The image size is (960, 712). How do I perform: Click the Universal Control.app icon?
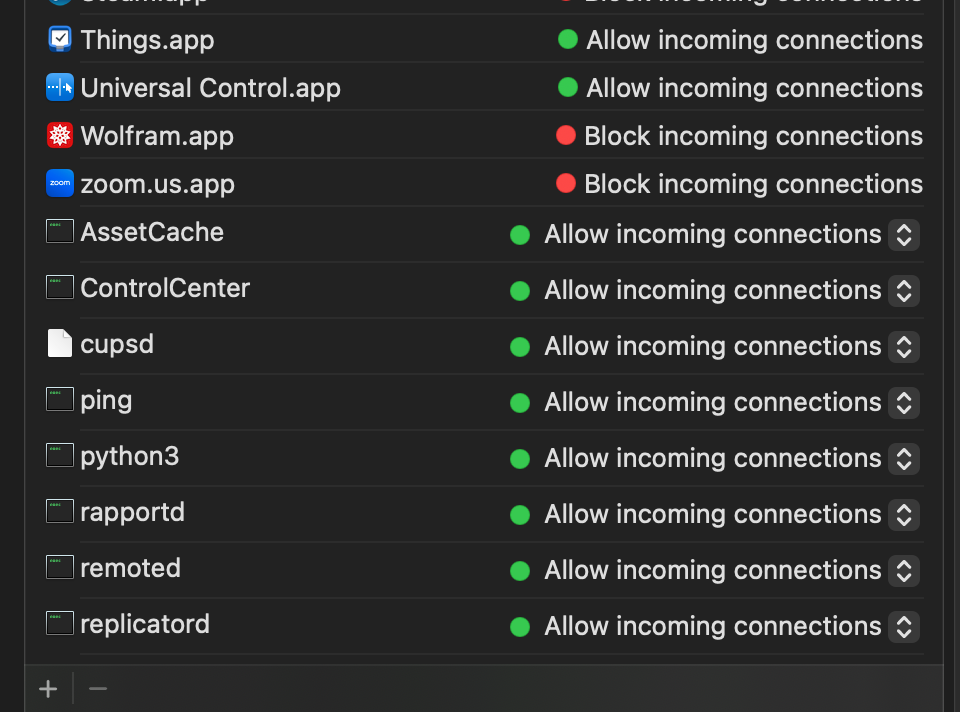point(60,88)
